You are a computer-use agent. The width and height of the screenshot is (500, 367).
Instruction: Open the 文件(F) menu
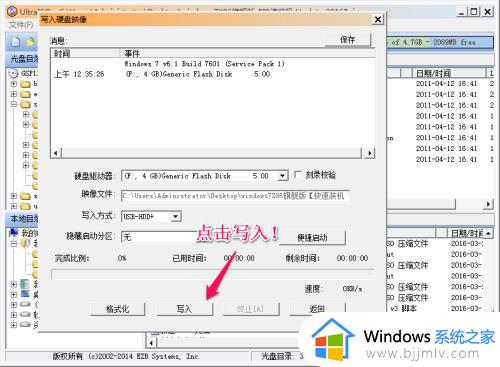[21, 25]
